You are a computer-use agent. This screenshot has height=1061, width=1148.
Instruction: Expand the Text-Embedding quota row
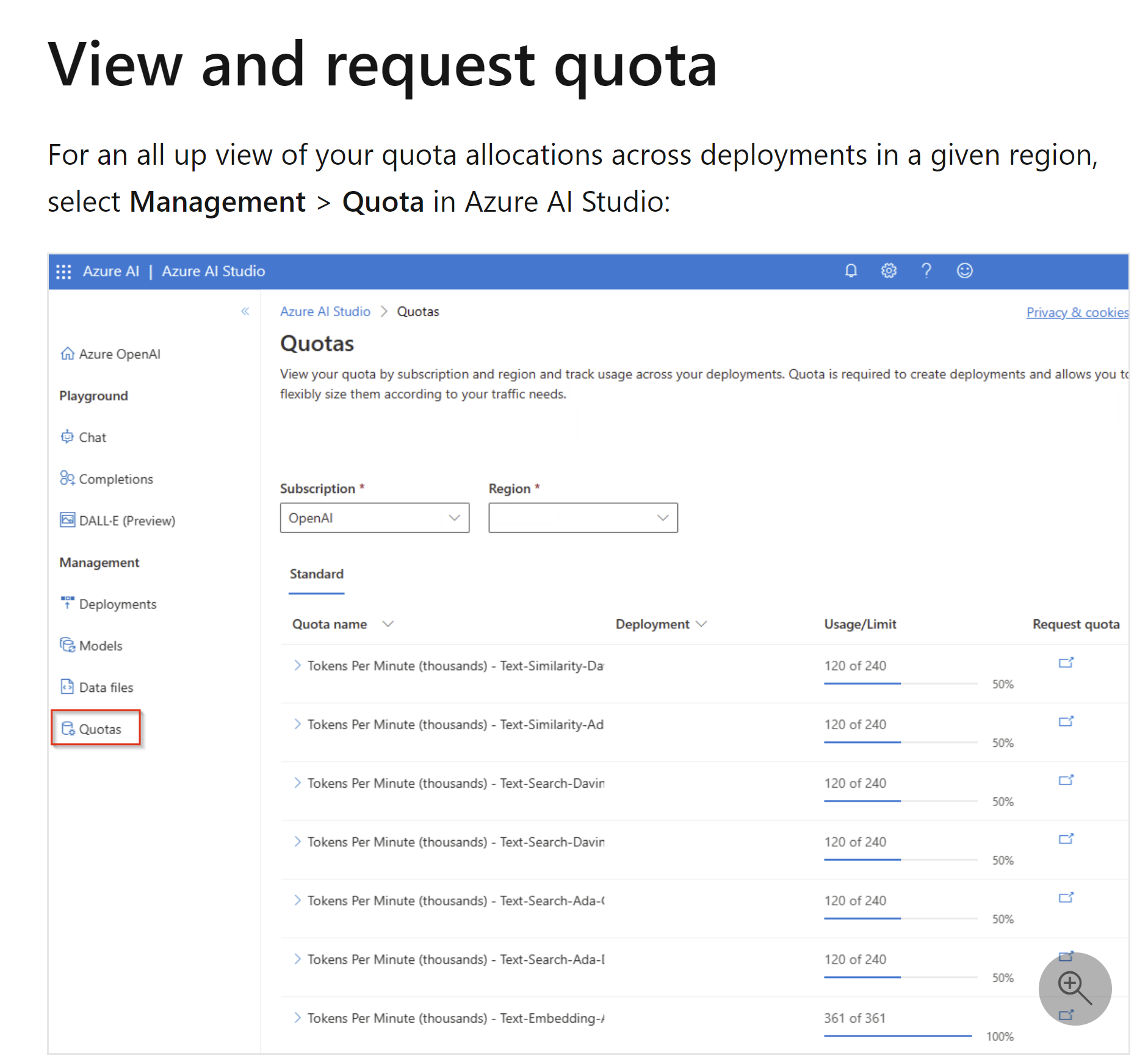click(297, 1017)
